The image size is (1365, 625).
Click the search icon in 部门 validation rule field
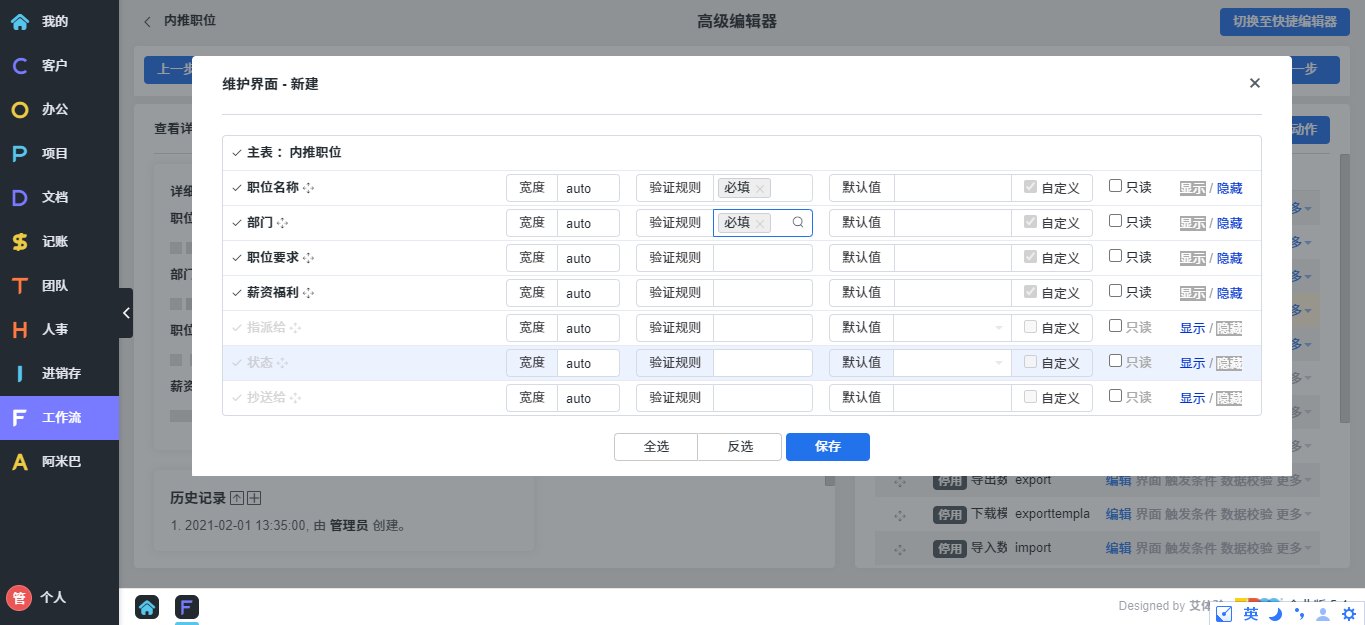[798, 223]
